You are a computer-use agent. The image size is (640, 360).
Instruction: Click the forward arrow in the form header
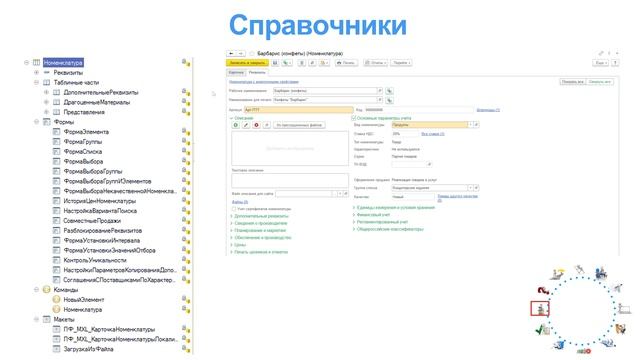[241, 53]
